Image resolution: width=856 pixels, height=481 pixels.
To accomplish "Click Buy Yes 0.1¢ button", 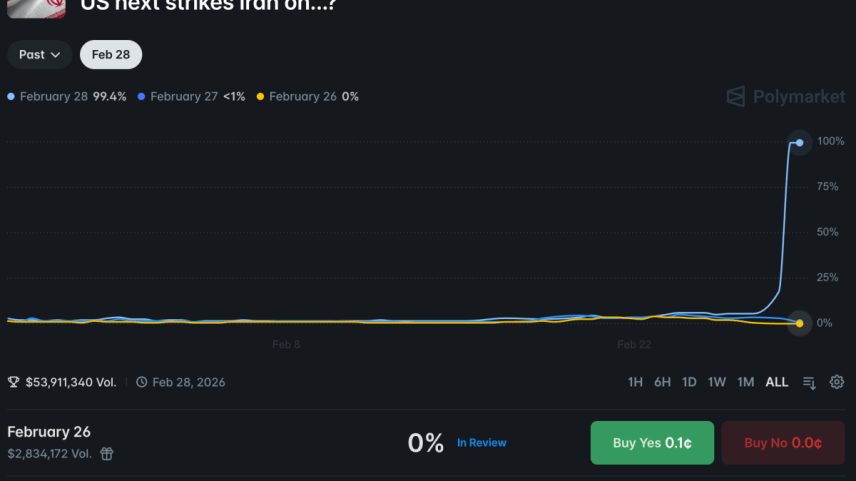I will click(x=649, y=443).
